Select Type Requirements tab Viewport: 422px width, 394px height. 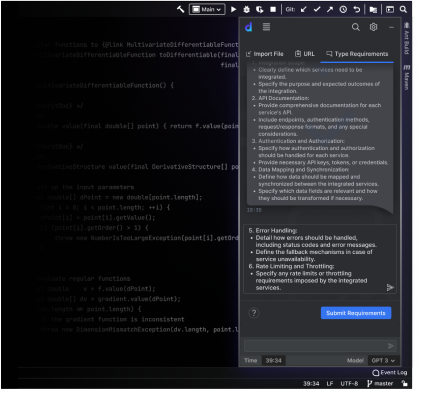point(357,54)
